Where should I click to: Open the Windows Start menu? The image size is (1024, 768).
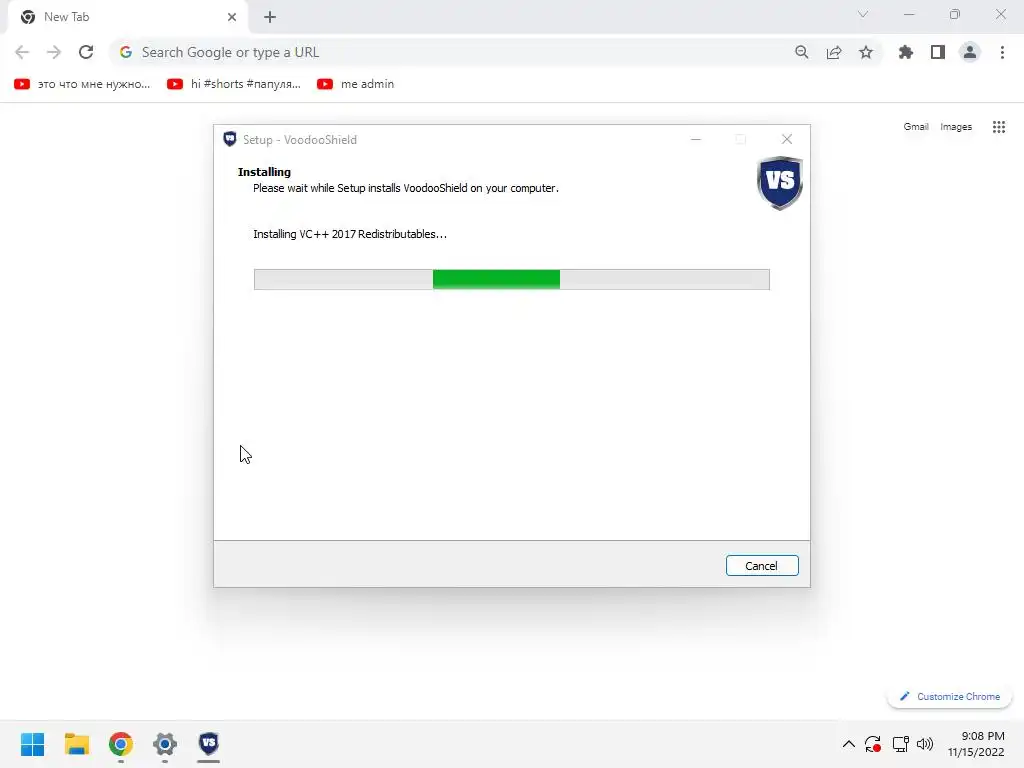[33, 744]
